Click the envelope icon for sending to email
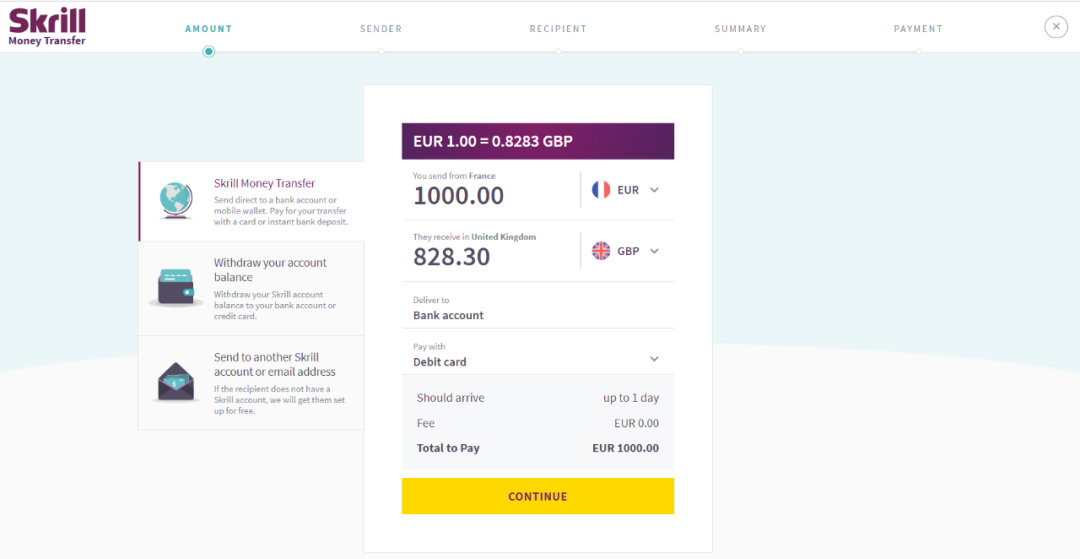 [x=177, y=381]
